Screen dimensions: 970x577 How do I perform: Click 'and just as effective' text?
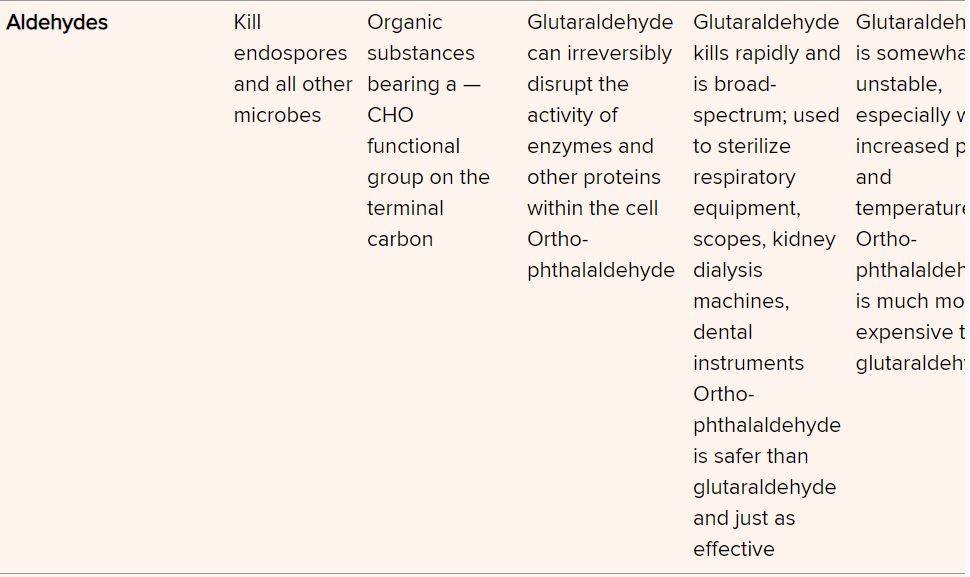[x=744, y=533]
